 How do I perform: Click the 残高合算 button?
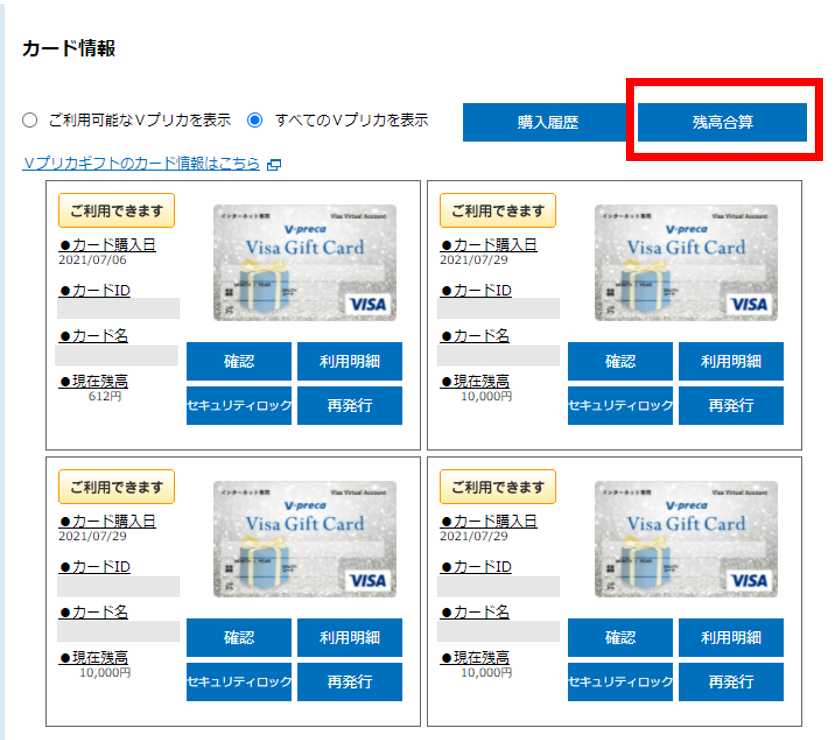(x=722, y=122)
